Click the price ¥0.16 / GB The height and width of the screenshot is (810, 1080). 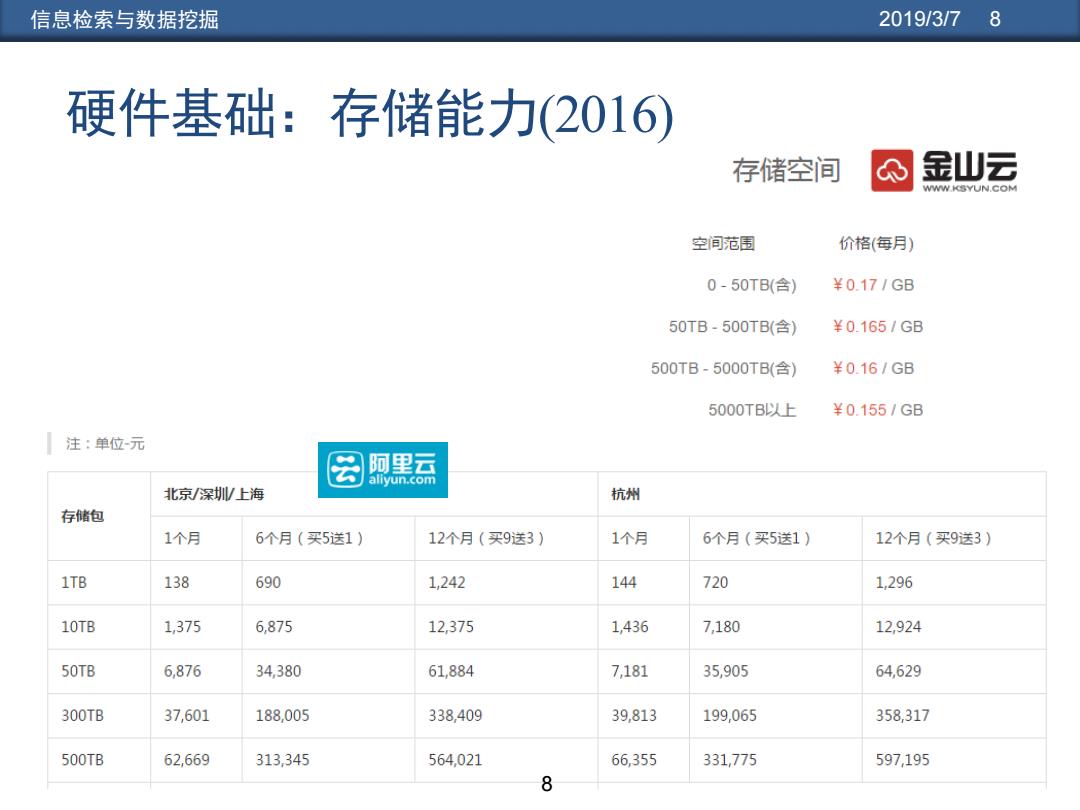pyautogui.click(x=873, y=368)
